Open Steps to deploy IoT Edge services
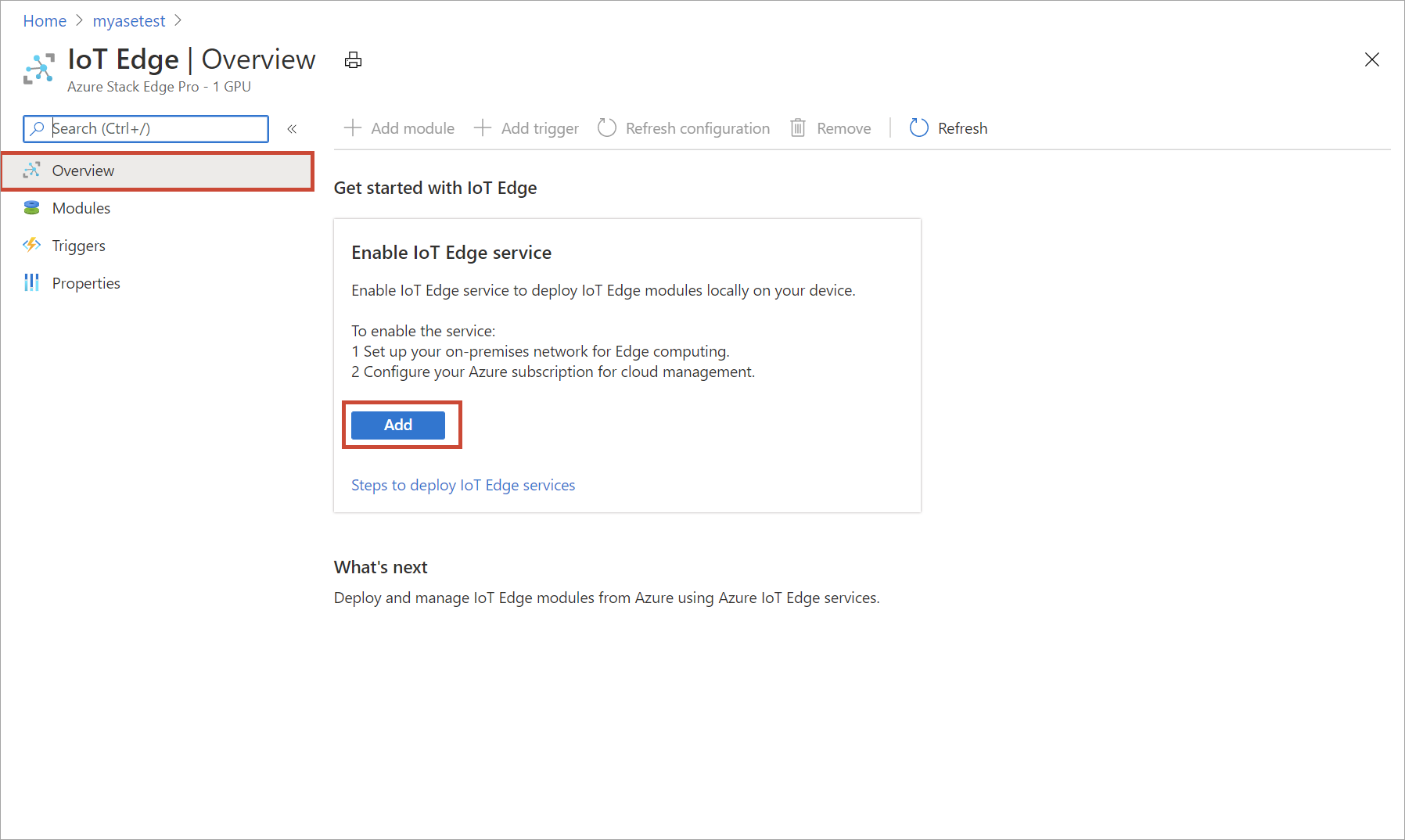Image resolution: width=1405 pixels, height=840 pixels. [x=463, y=485]
